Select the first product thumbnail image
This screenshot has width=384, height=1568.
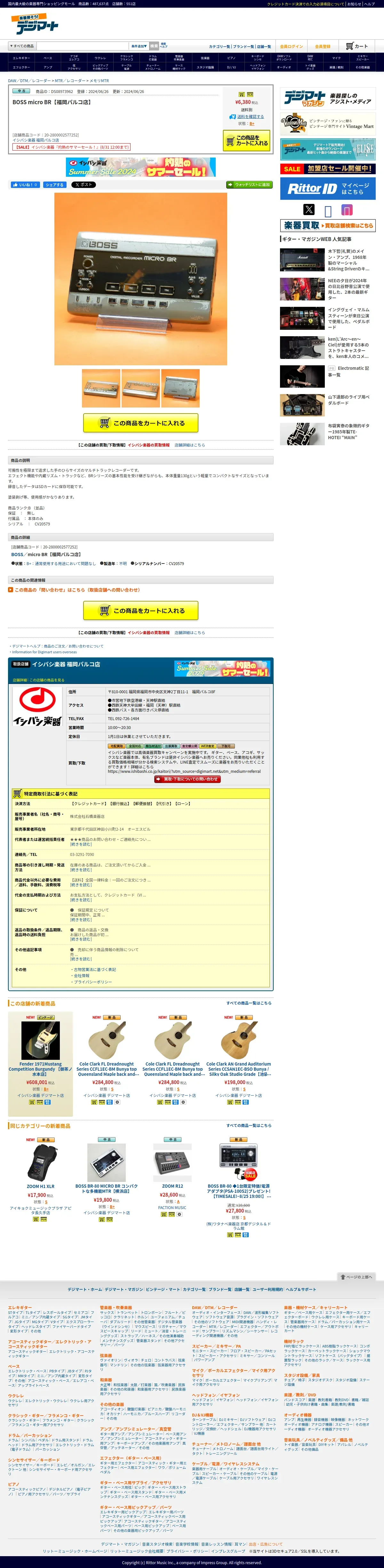click(x=101, y=388)
